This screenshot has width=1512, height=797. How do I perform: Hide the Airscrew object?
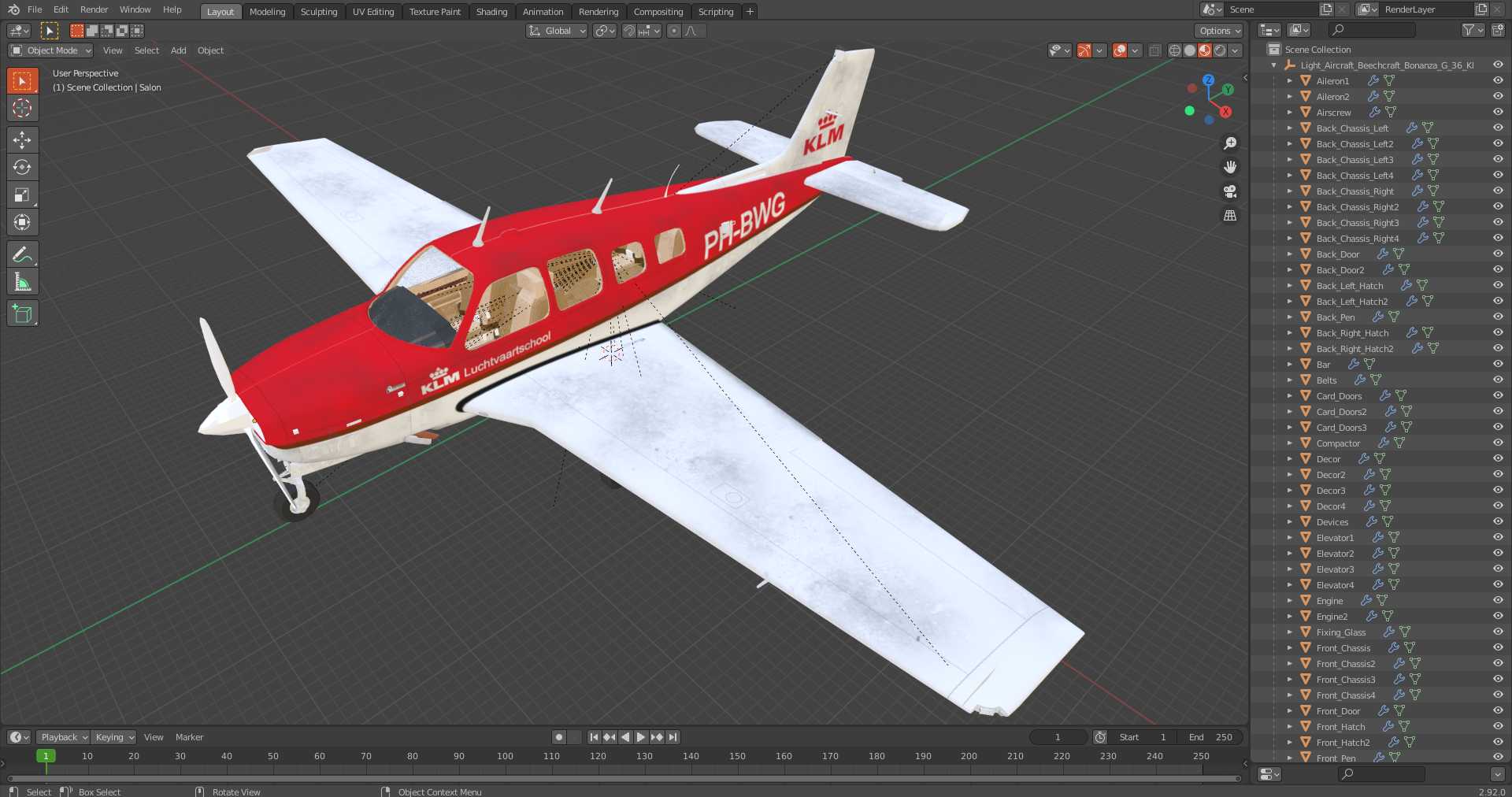[x=1498, y=112]
